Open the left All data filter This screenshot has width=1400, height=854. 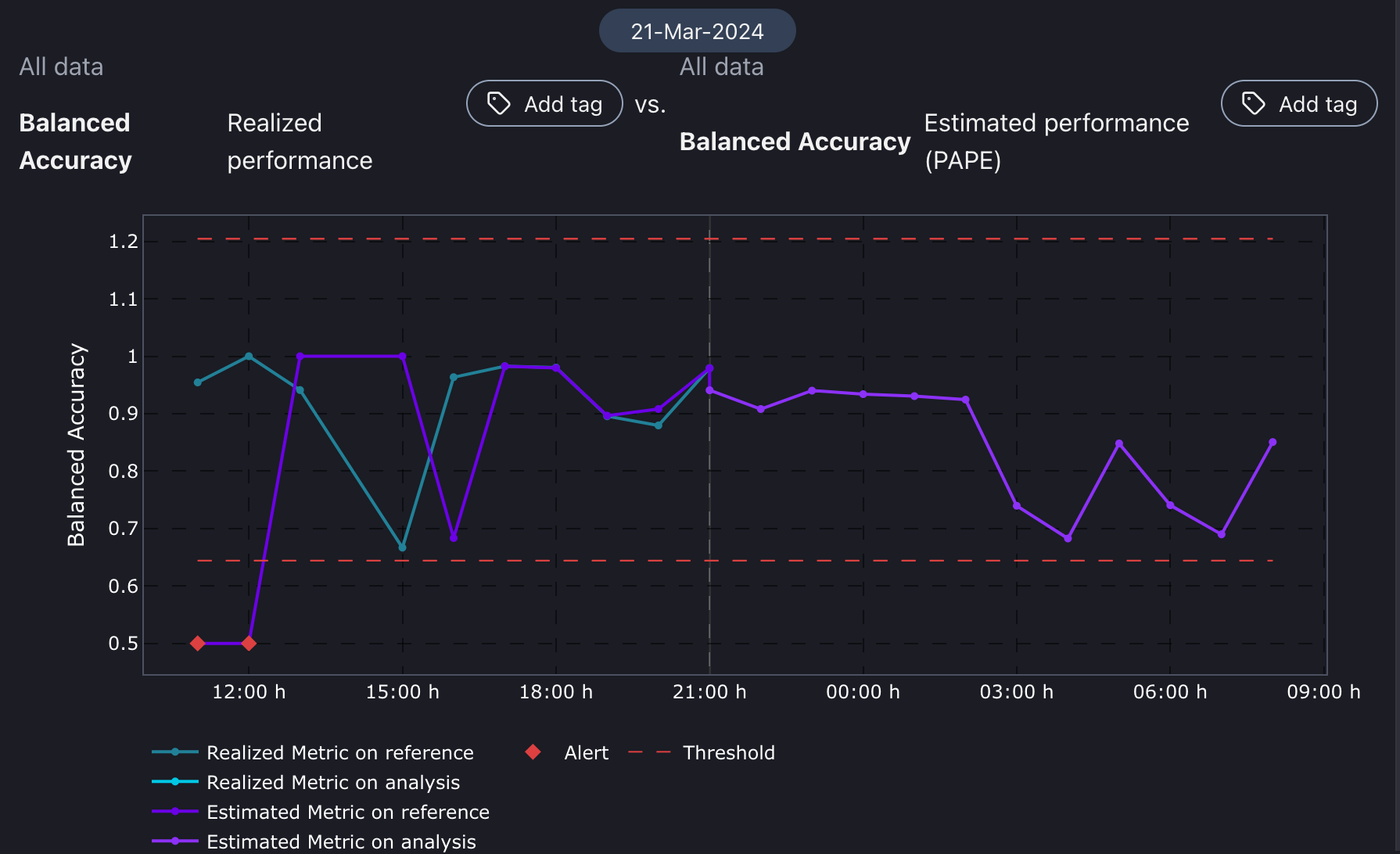(61, 66)
